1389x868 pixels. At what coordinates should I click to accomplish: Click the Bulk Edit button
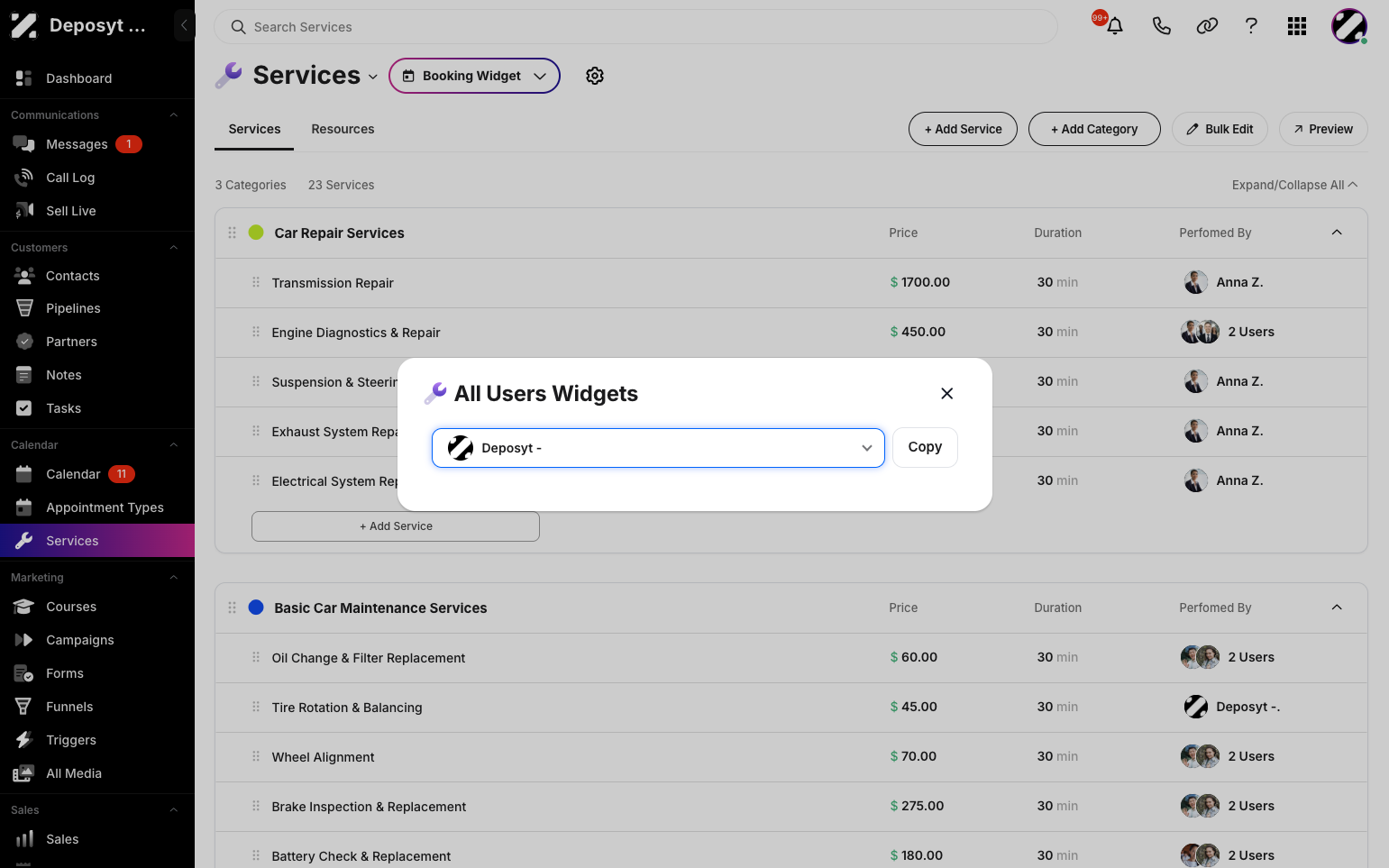[x=1220, y=129]
